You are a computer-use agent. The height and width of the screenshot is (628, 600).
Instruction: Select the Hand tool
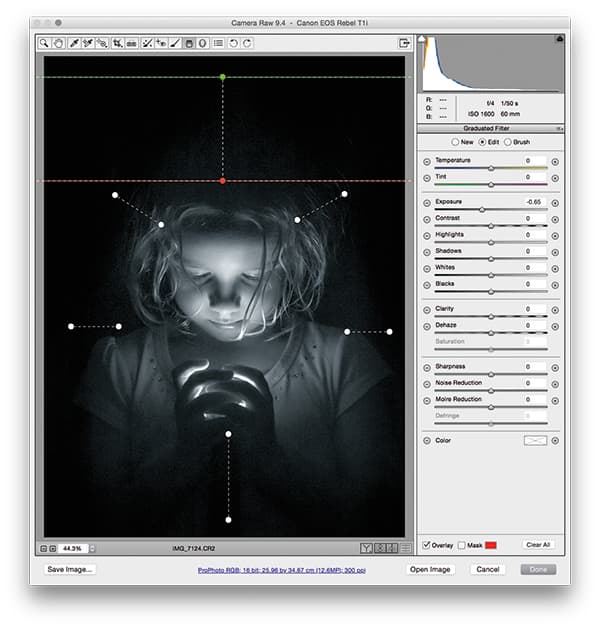click(58, 43)
